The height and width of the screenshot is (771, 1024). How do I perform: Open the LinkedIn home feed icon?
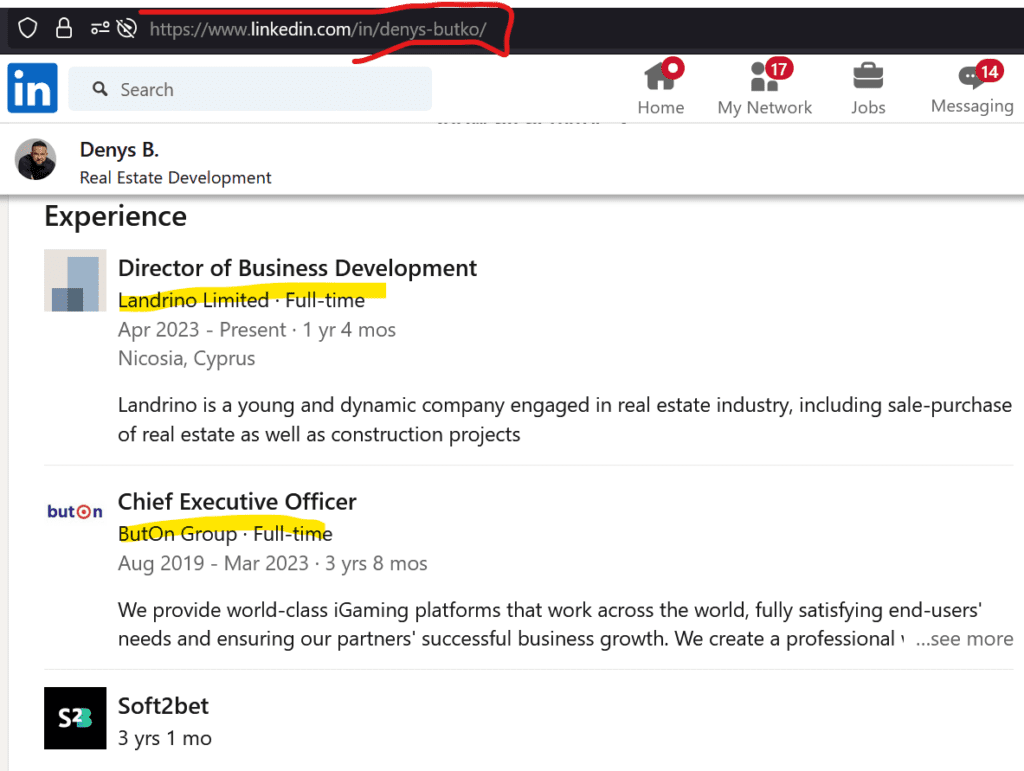(661, 77)
